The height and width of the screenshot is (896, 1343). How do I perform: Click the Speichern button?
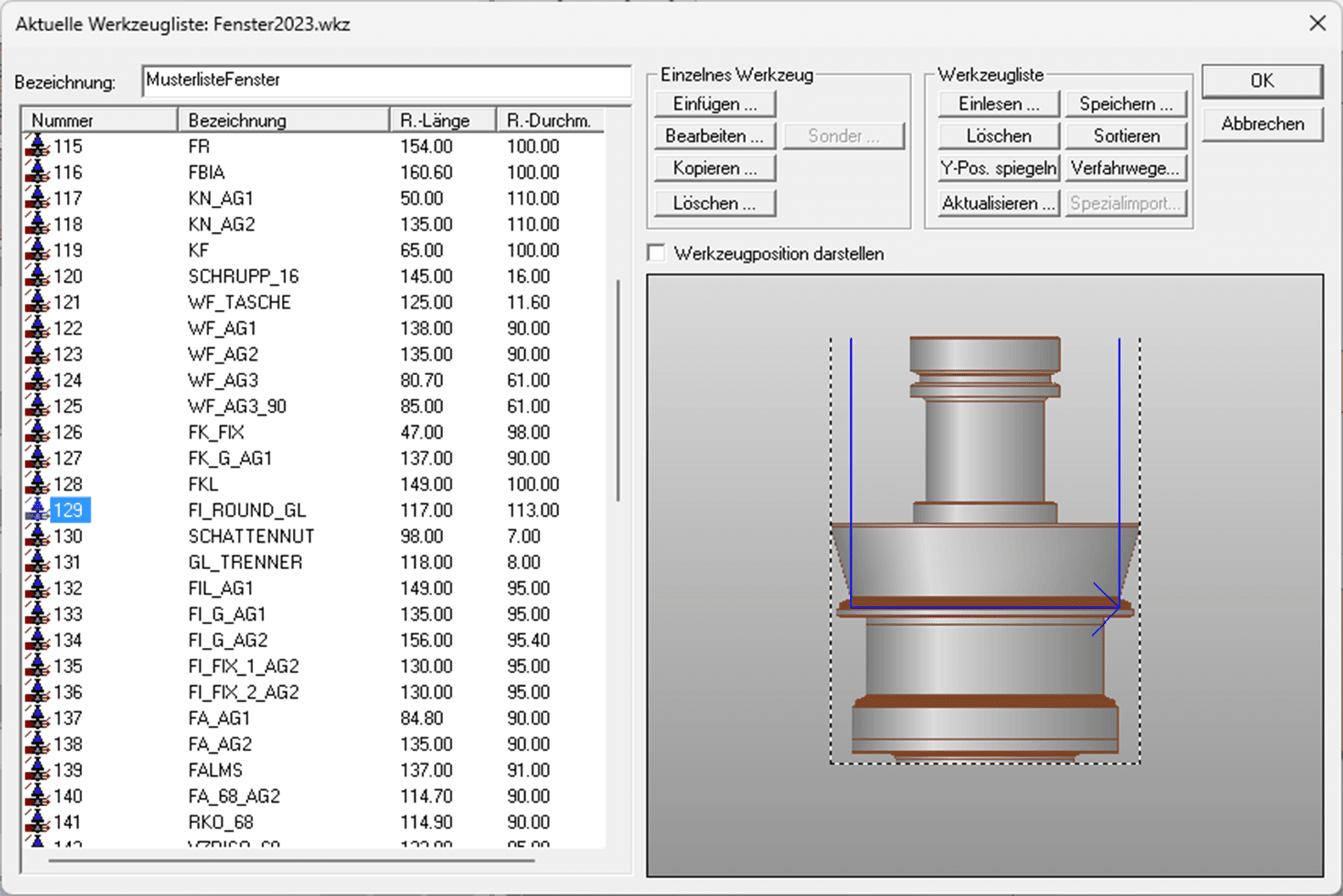(x=1125, y=103)
